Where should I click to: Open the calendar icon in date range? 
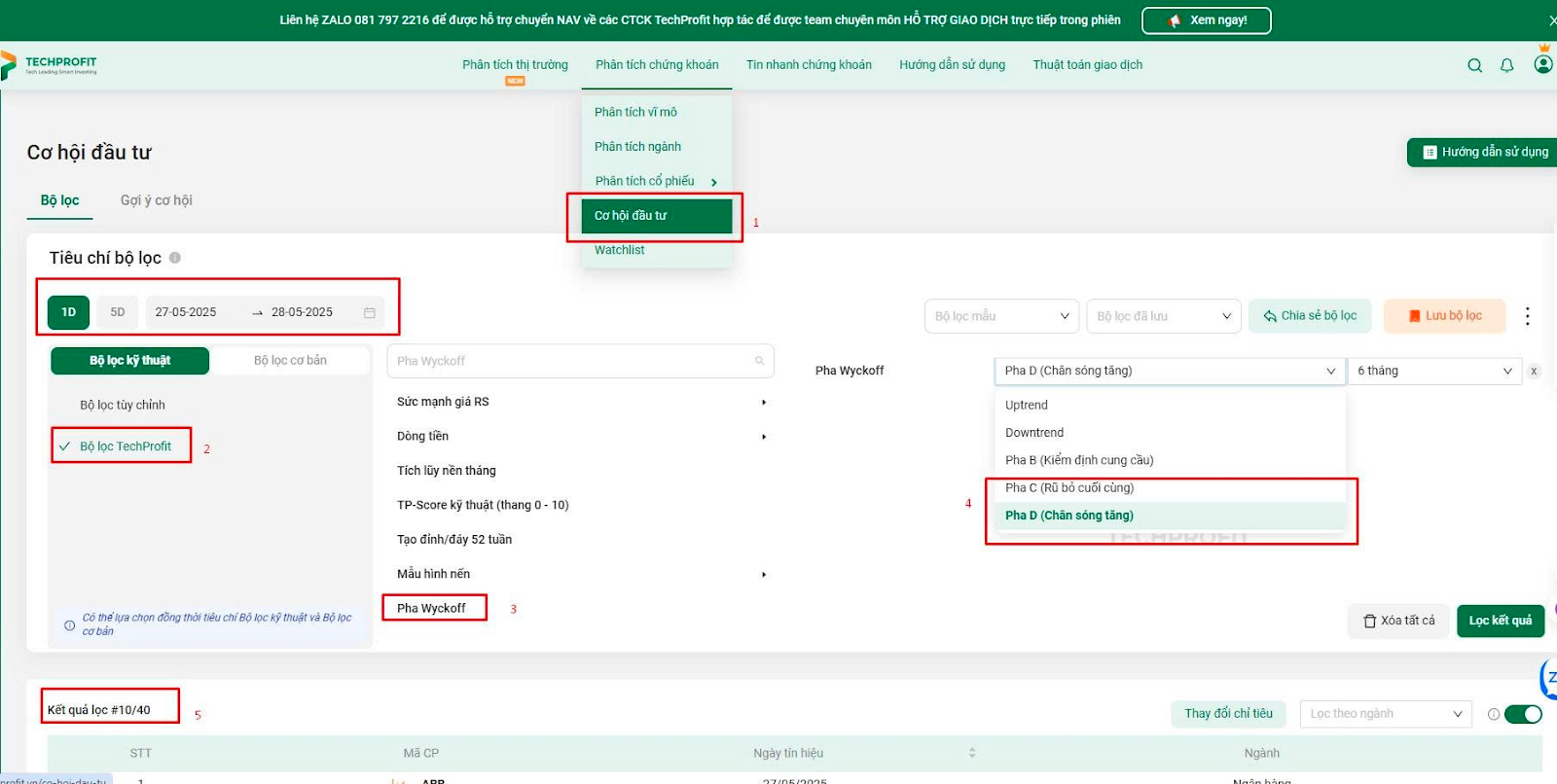coord(370,312)
